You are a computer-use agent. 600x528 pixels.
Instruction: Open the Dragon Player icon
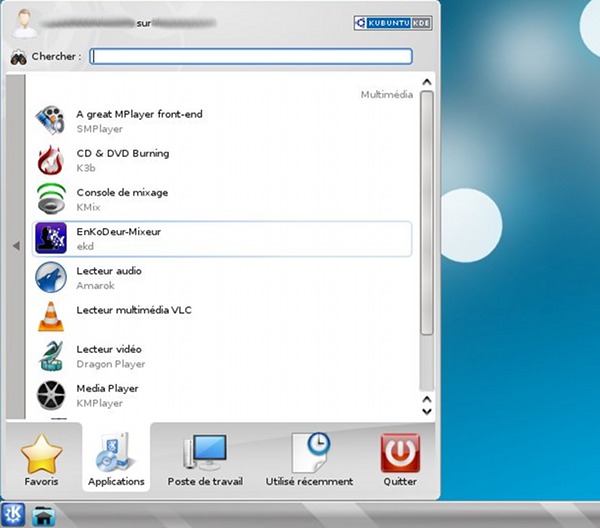tap(51, 356)
